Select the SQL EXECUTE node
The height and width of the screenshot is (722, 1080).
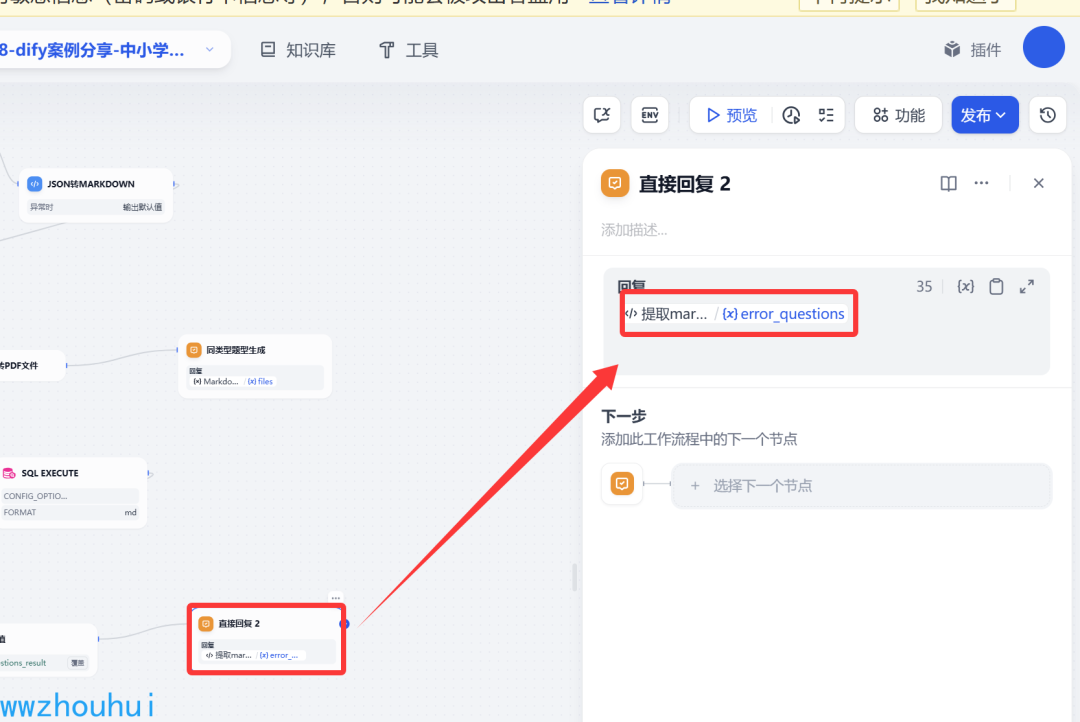click(72, 493)
